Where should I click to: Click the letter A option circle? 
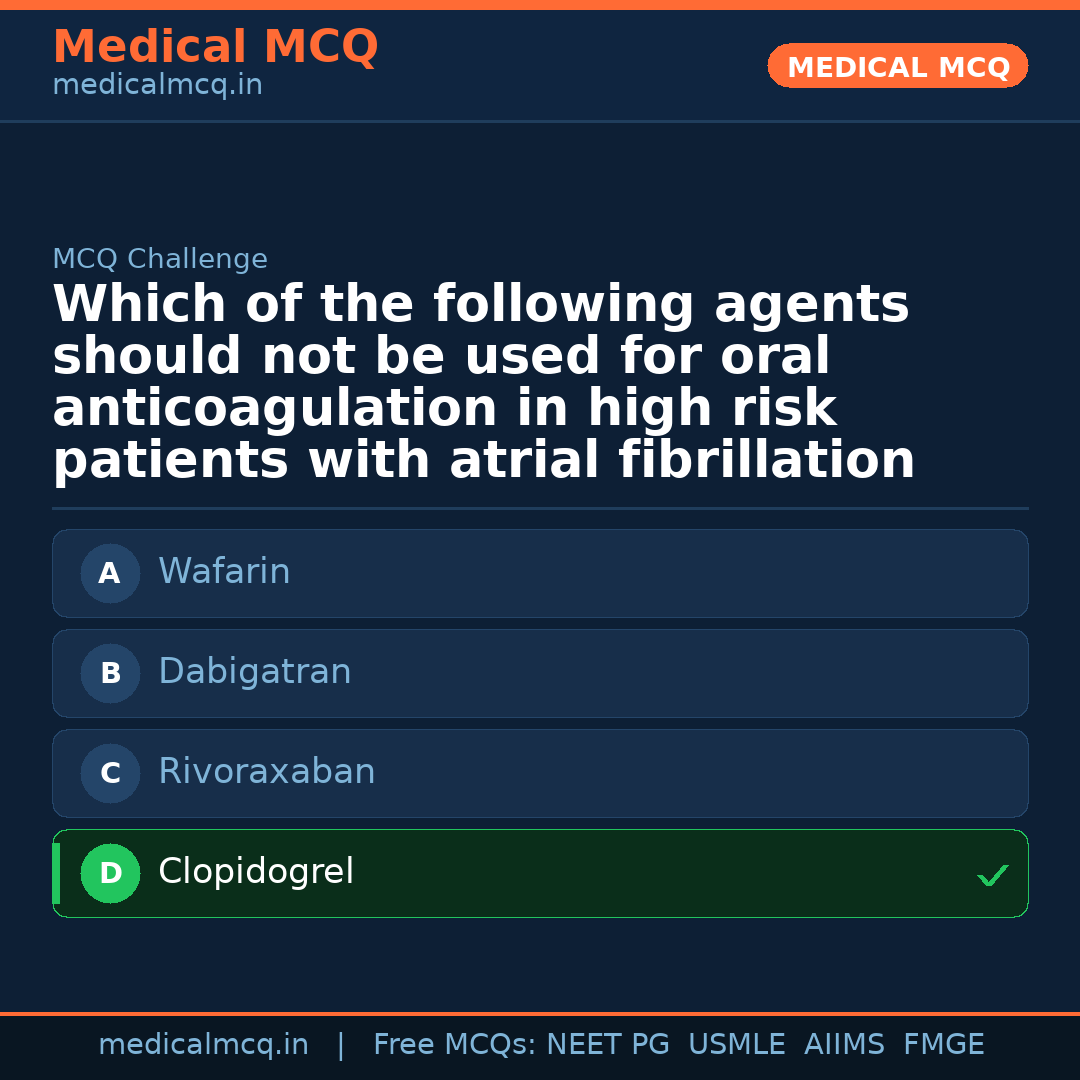(110, 573)
